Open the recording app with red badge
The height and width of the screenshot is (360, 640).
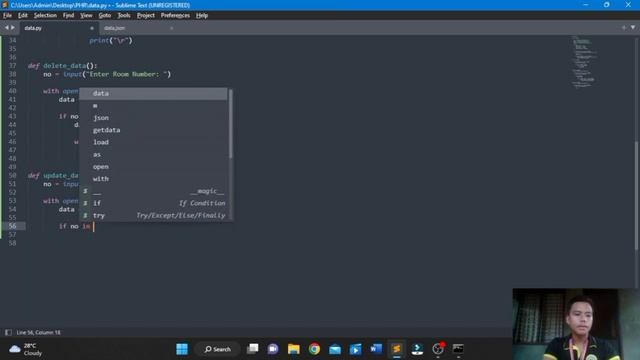coord(438,349)
